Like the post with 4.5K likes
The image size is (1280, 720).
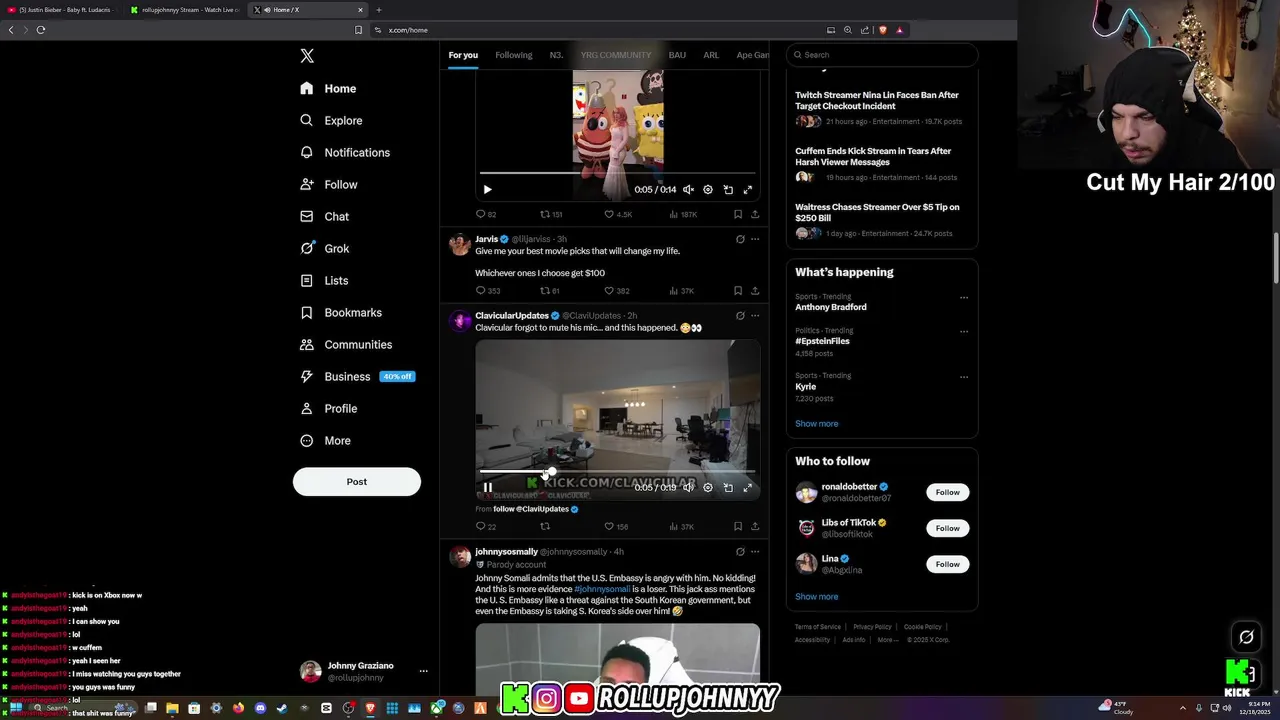coord(618,214)
